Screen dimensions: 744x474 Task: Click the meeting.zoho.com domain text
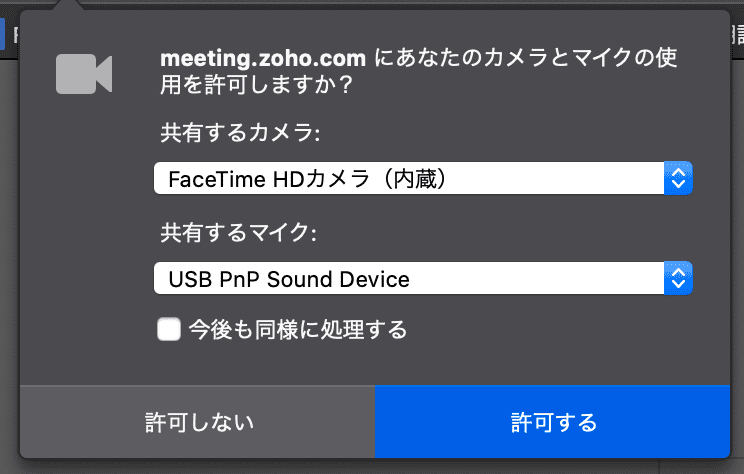tap(263, 58)
